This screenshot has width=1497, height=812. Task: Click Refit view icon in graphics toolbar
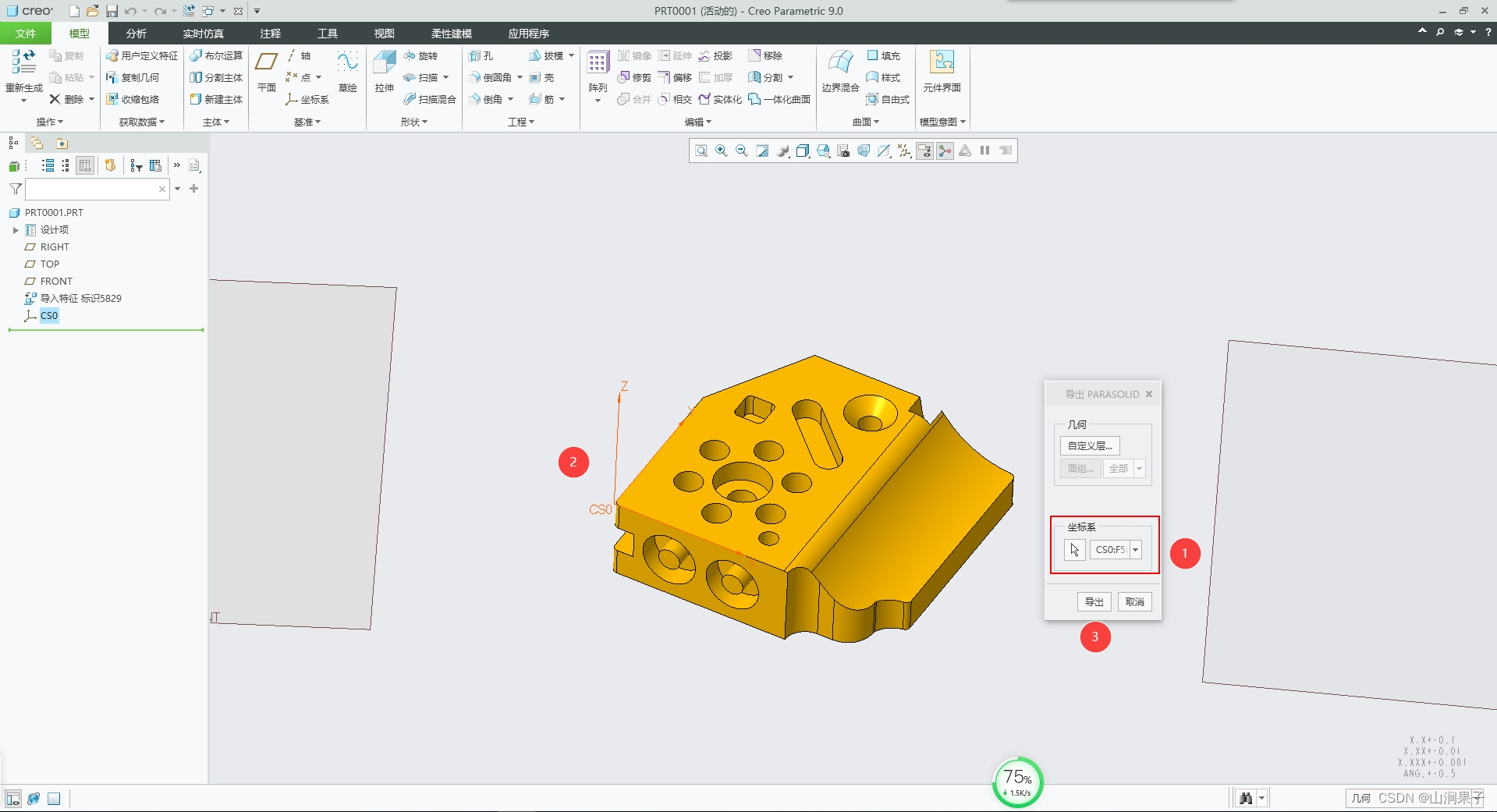(701, 151)
